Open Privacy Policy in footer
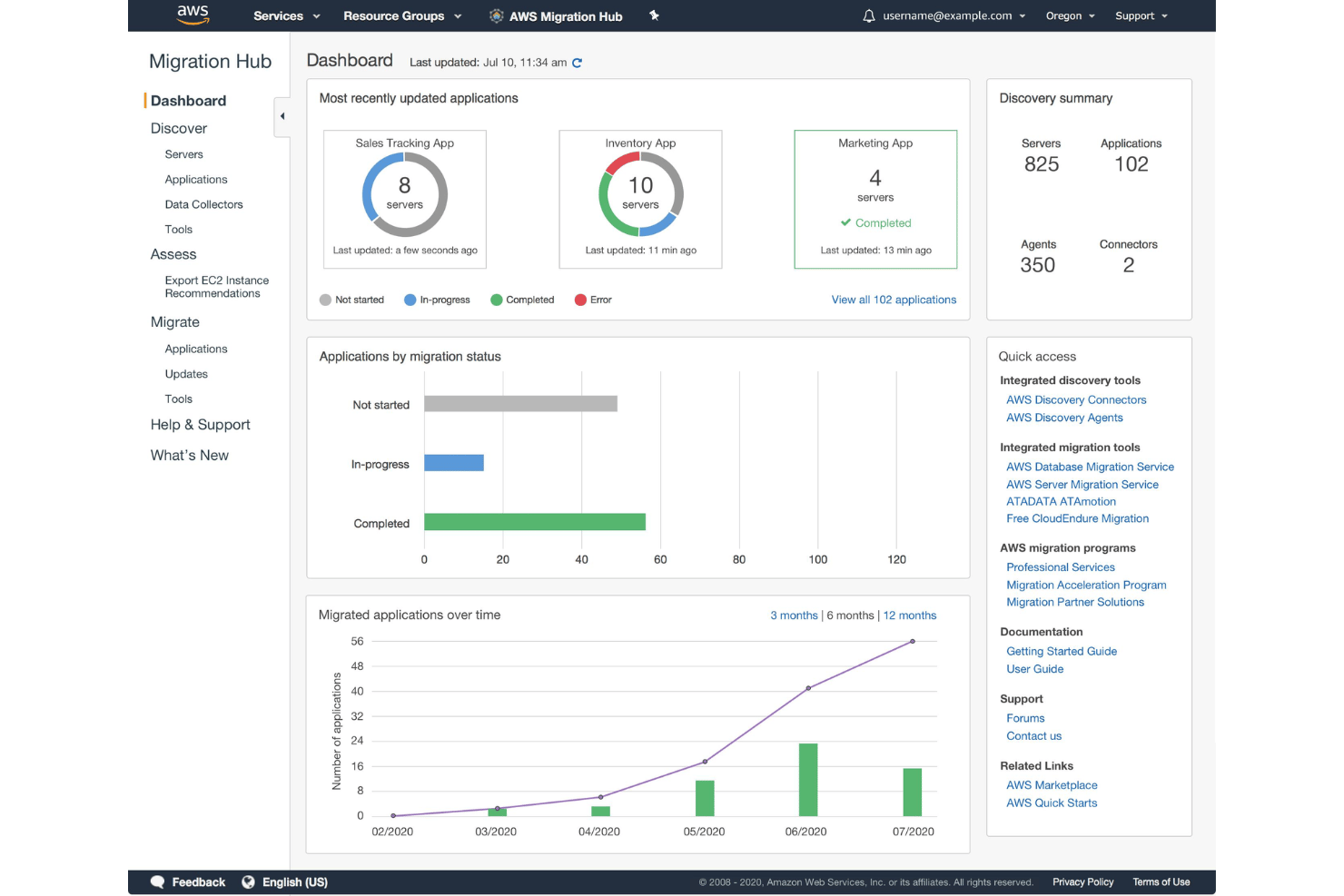The image size is (1344, 896). click(1082, 882)
